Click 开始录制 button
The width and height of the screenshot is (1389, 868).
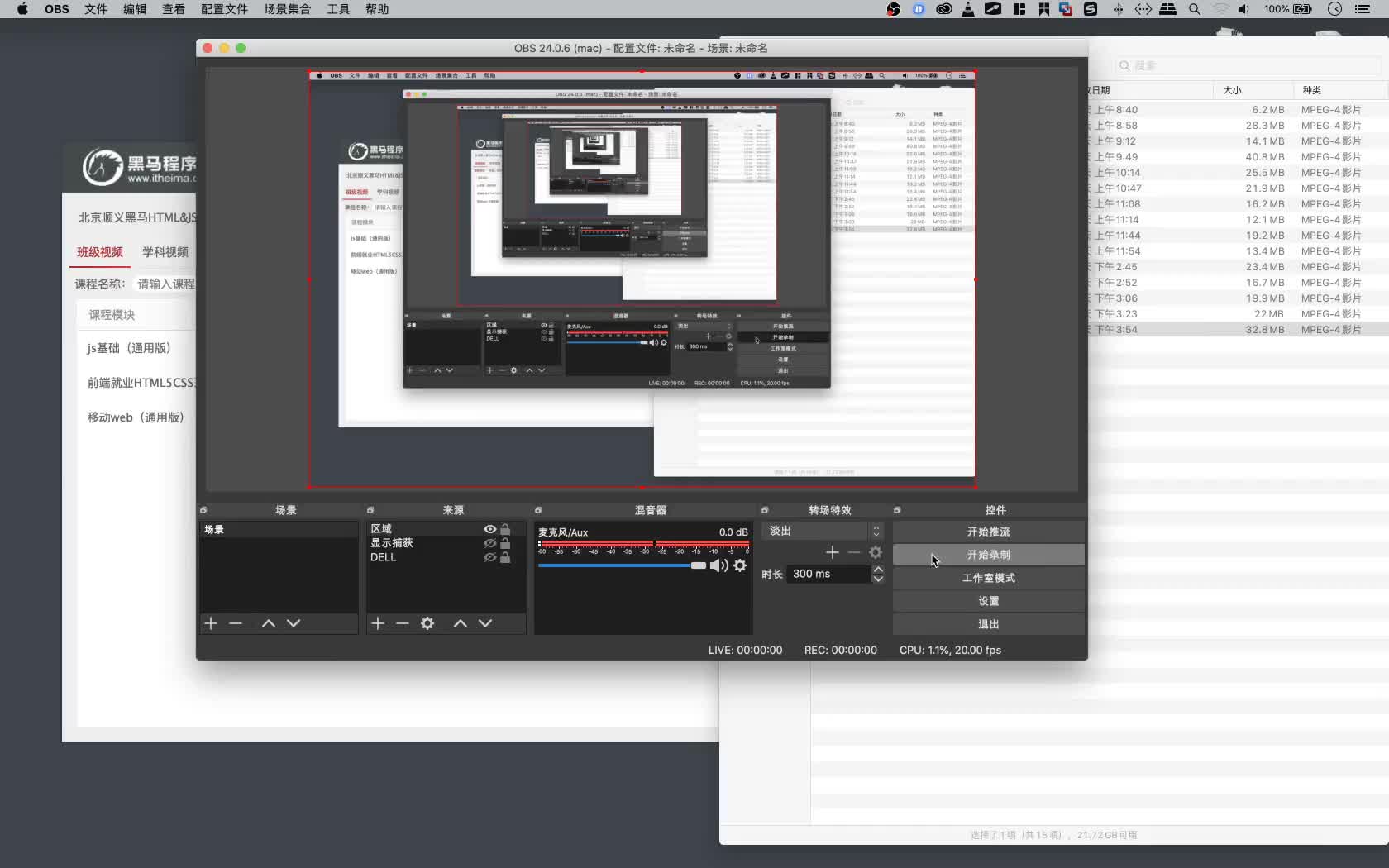[x=988, y=555]
